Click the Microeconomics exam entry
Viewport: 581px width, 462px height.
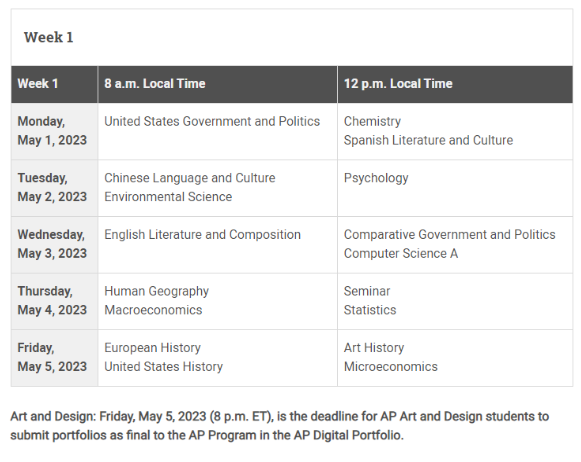[391, 367]
